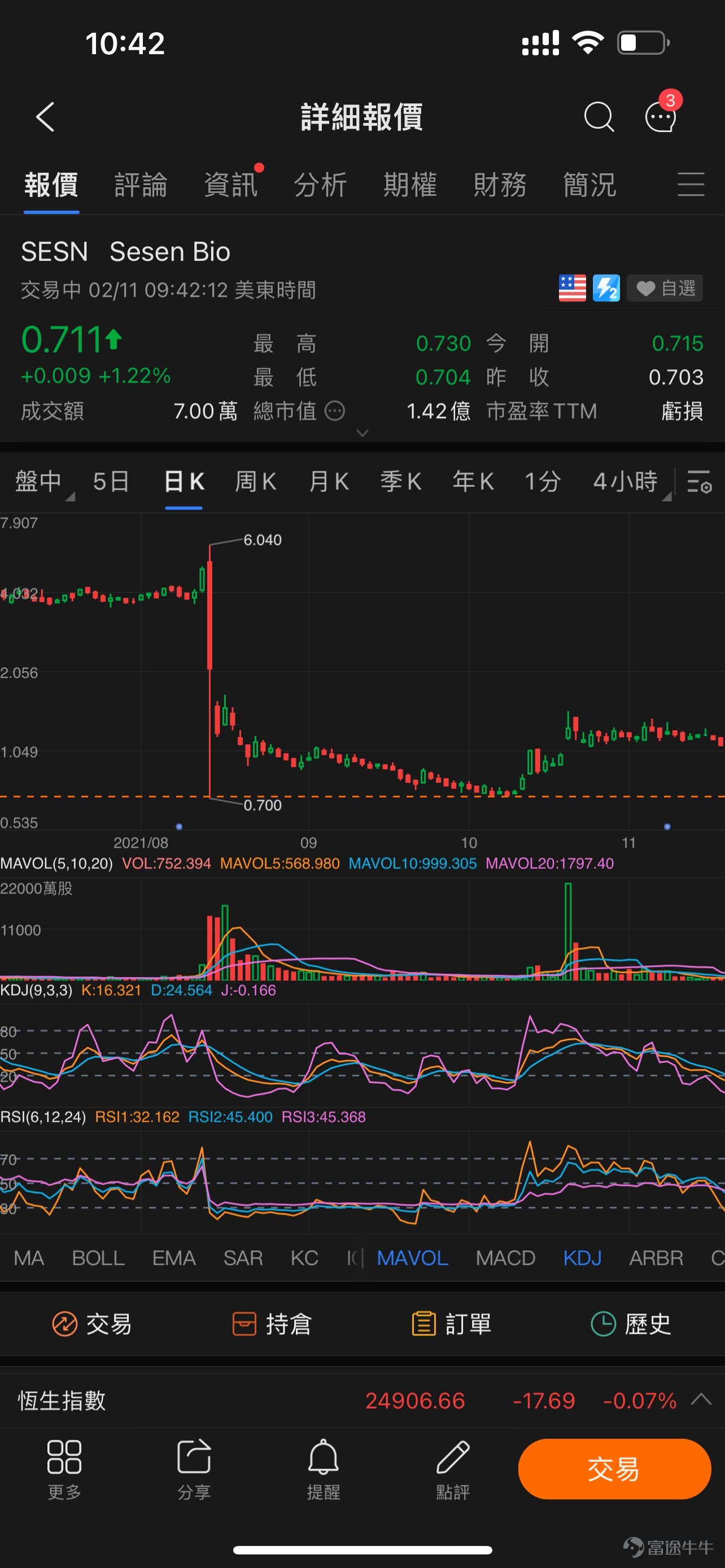The image size is (725, 1568).
Task: Tap the SESN Sesen Bio stock name
Action: point(126,251)
